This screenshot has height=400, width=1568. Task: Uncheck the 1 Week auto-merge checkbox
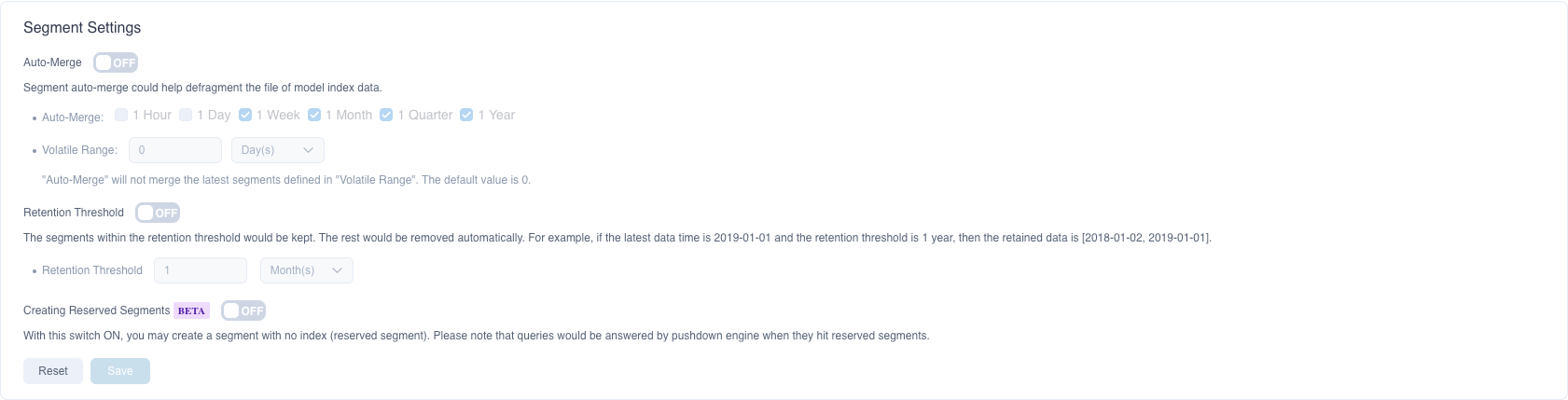pos(245,115)
